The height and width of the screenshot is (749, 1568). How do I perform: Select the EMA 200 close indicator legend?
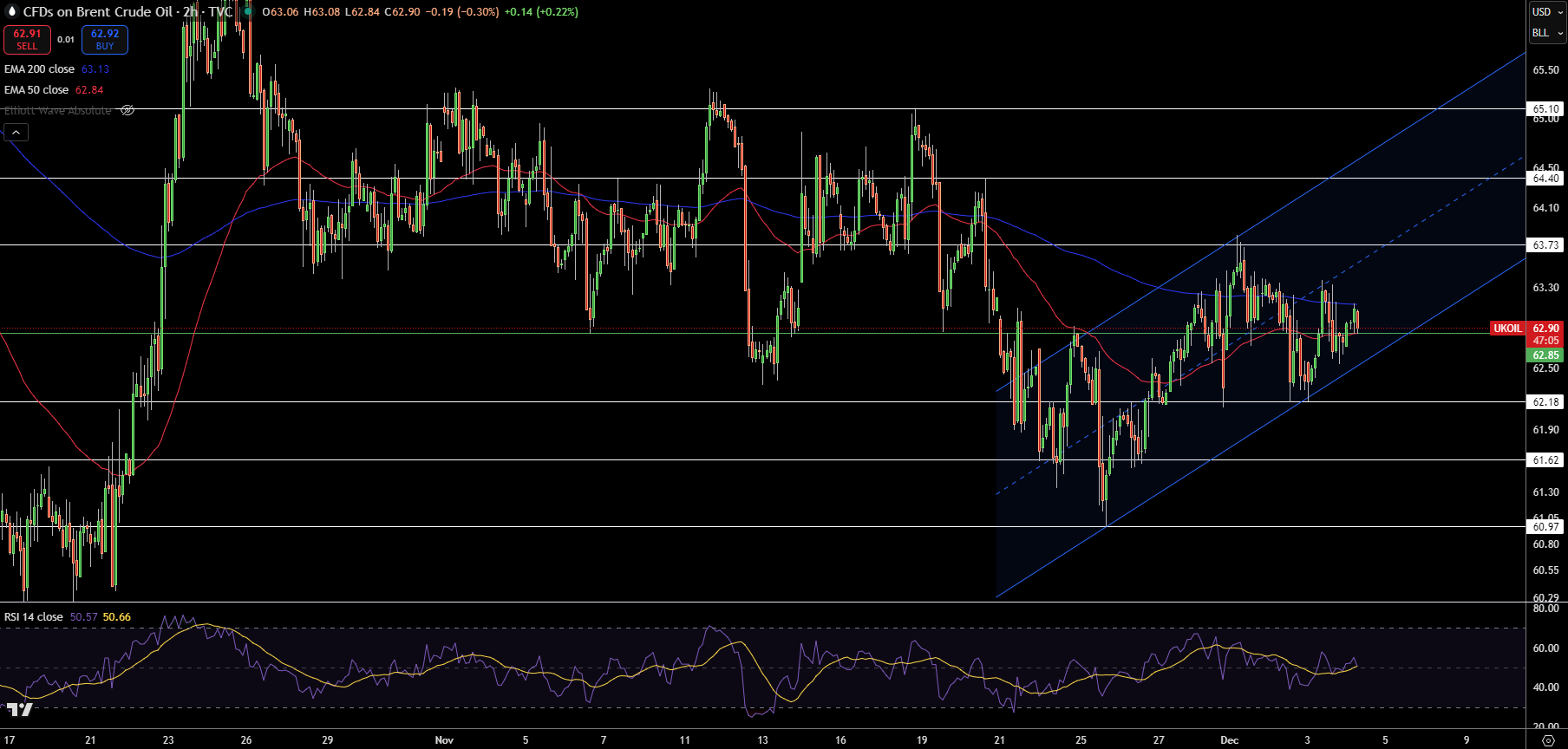click(x=40, y=69)
